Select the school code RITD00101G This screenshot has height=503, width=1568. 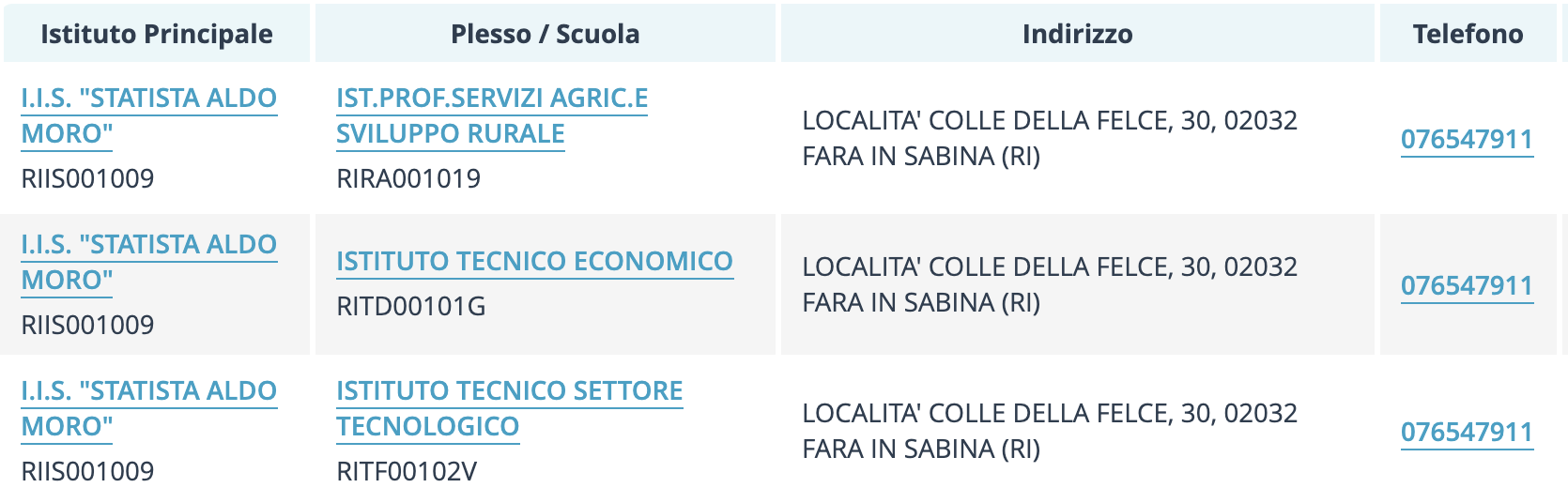coord(411,306)
